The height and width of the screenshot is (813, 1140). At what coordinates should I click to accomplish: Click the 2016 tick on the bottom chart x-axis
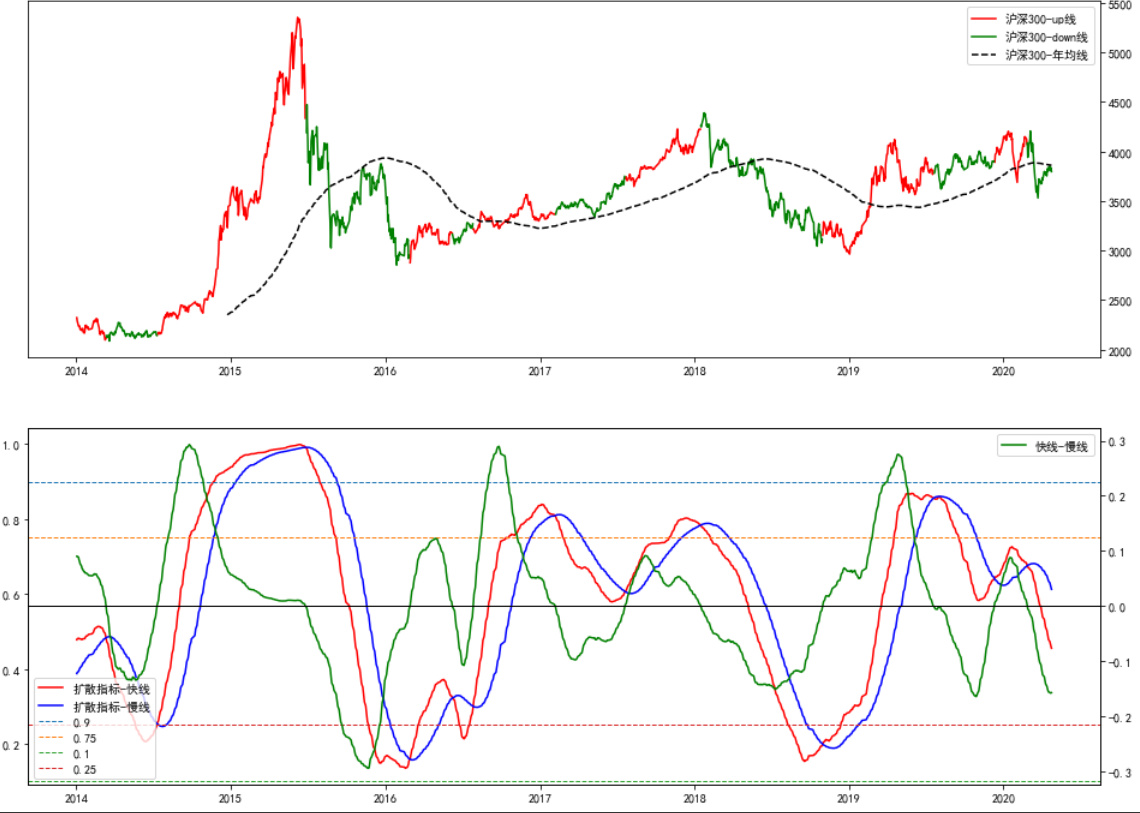point(385,799)
